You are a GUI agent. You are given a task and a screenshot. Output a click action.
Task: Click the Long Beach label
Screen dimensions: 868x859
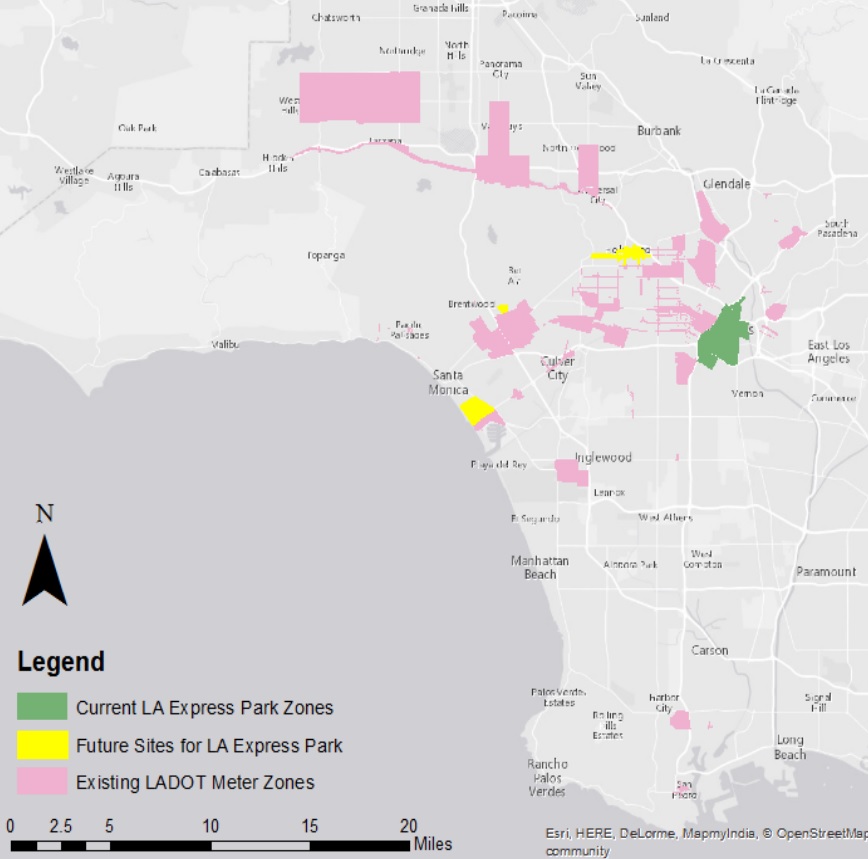point(790,747)
